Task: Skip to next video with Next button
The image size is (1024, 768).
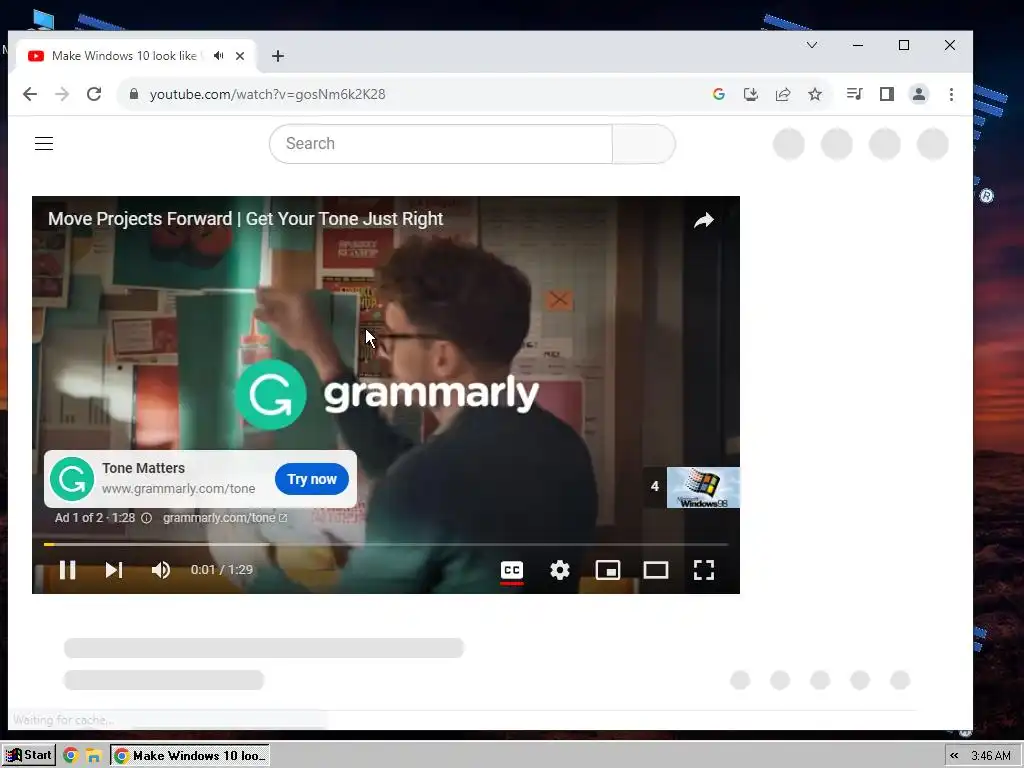Action: 114,570
